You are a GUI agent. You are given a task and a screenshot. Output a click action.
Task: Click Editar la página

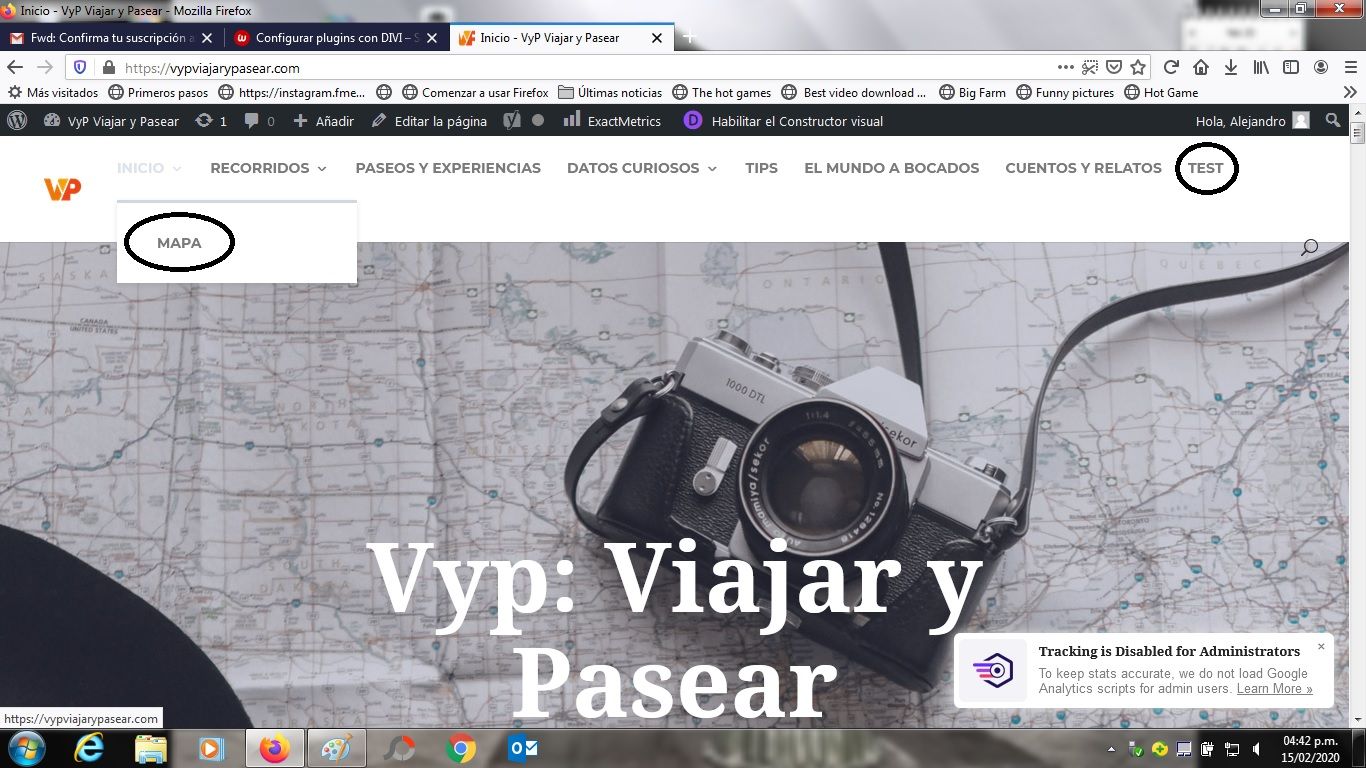pos(429,120)
